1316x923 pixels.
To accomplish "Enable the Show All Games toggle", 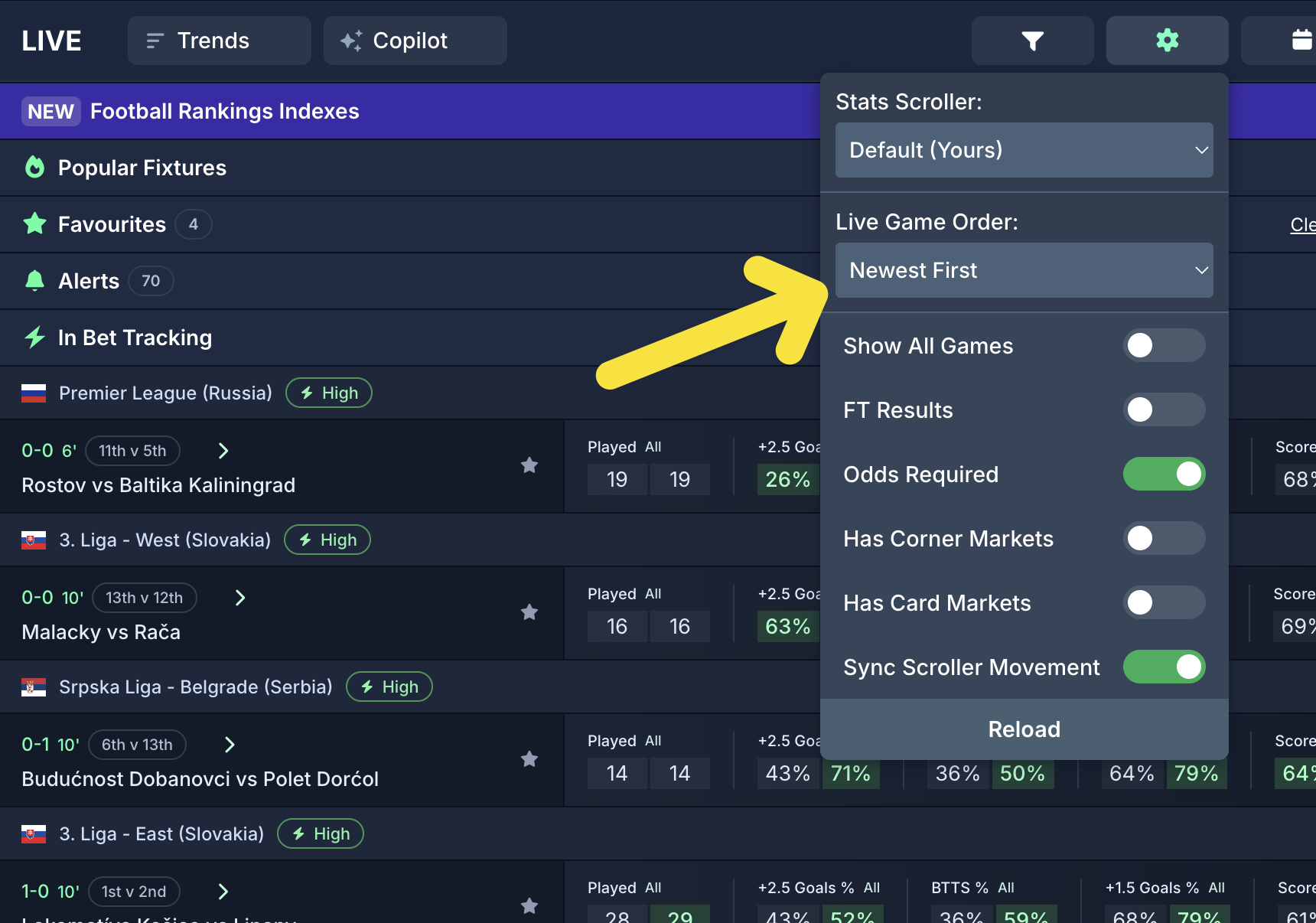I will (x=1163, y=346).
